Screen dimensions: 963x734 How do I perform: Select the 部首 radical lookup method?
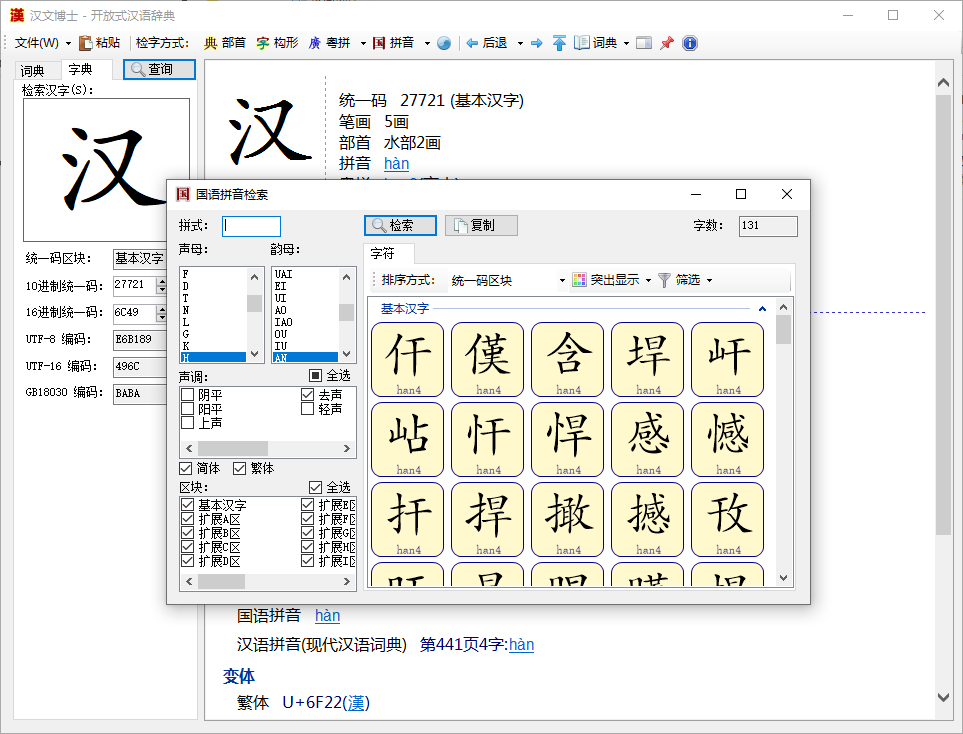click(x=225, y=43)
